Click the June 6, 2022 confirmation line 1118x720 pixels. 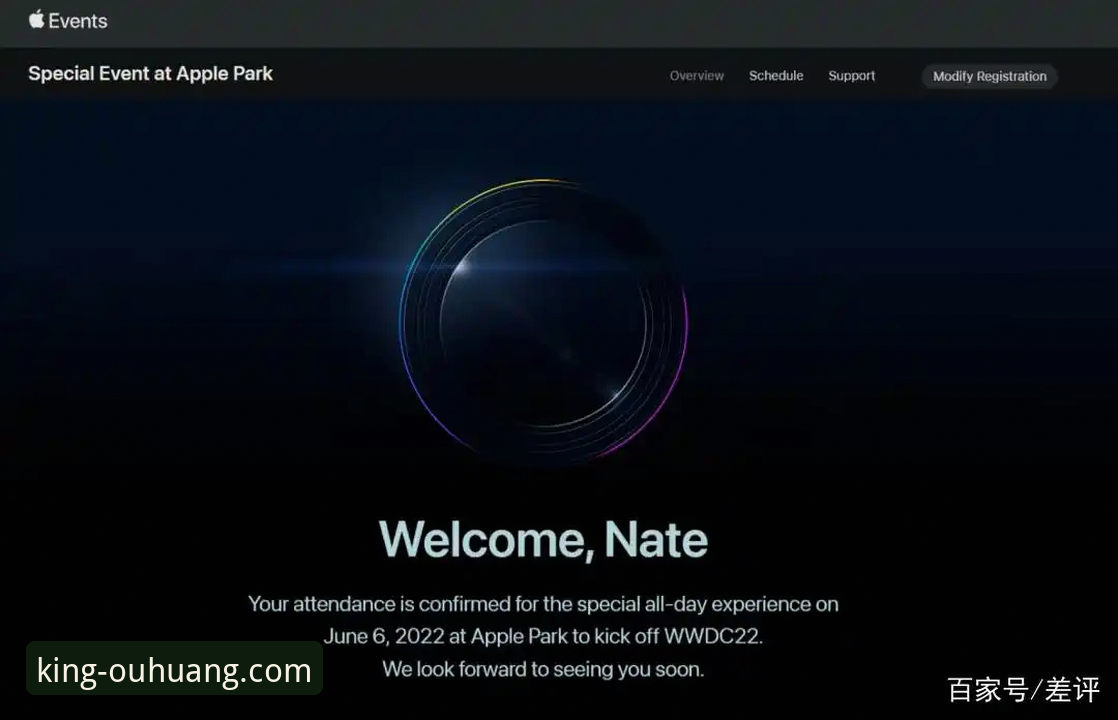point(543,636)
